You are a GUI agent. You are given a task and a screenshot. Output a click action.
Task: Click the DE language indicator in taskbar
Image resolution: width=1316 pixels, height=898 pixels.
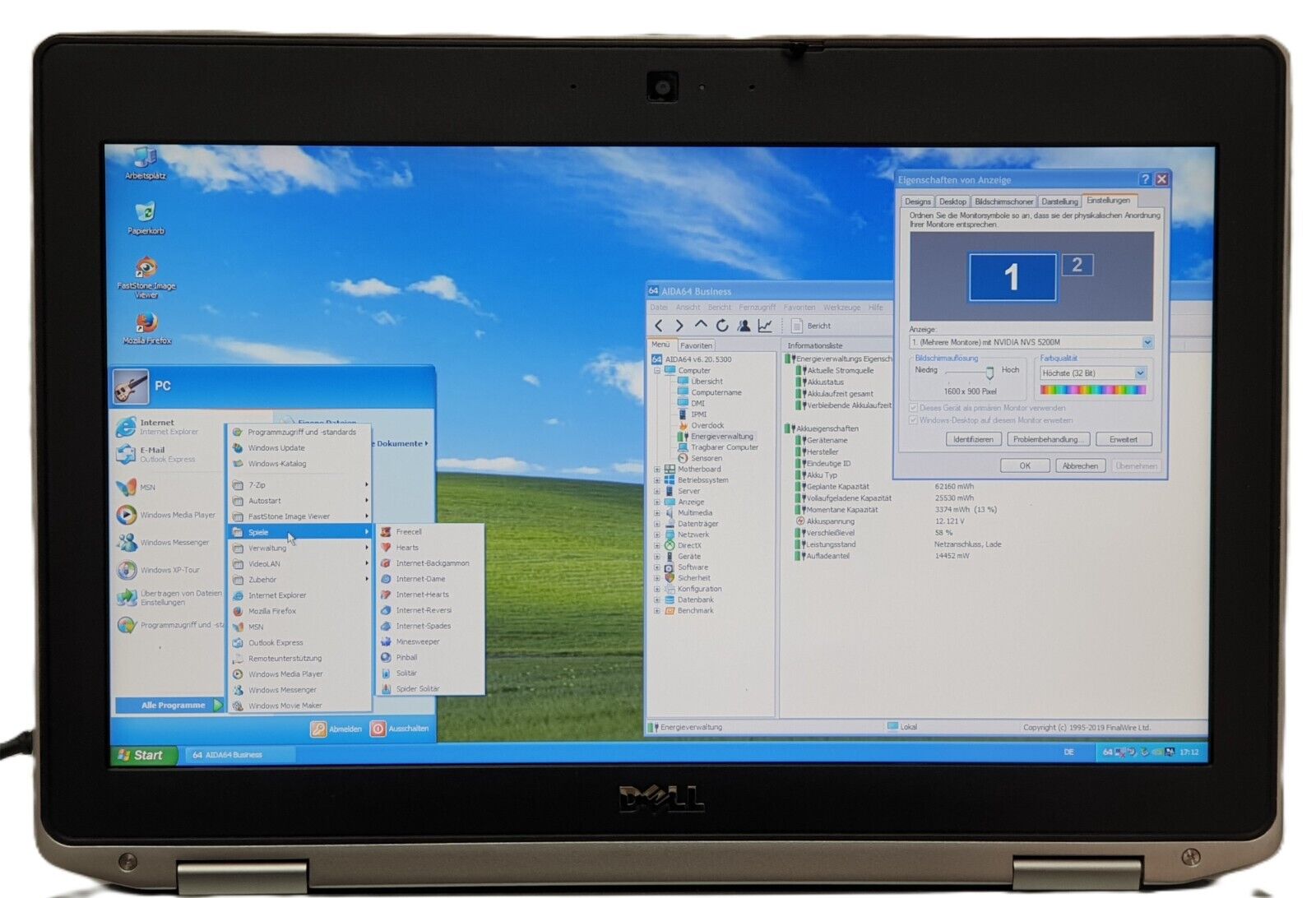(1069, 752)
